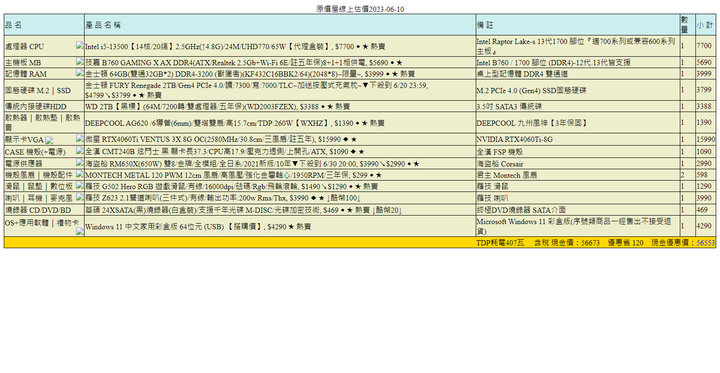This screenshot has width=720, height=373.
Task: Click the subtotal 7700 in the CPU row
Action: (705, 46)
